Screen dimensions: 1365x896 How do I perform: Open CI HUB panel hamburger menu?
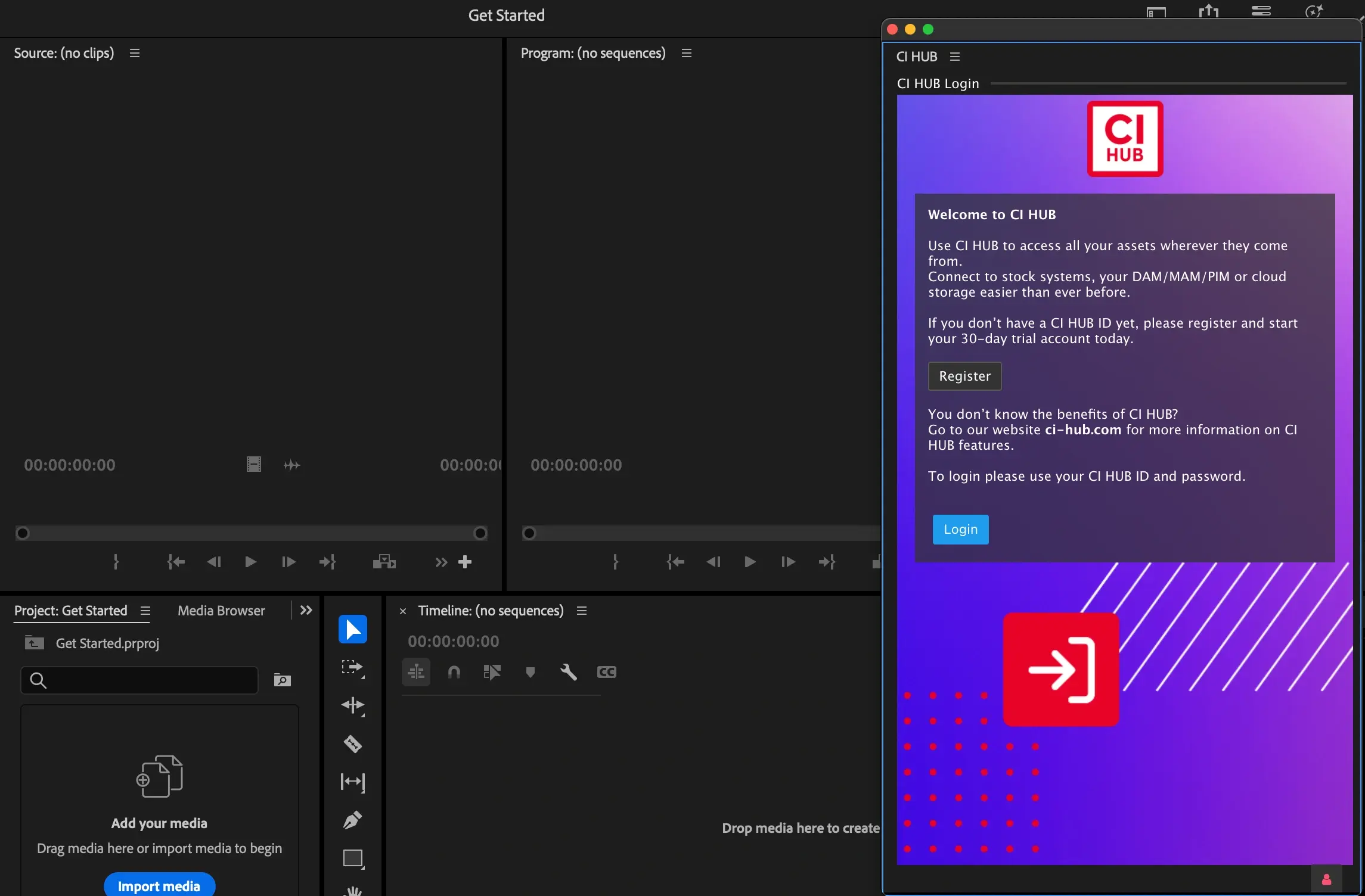pyautogui.click(x=955, y=57)
